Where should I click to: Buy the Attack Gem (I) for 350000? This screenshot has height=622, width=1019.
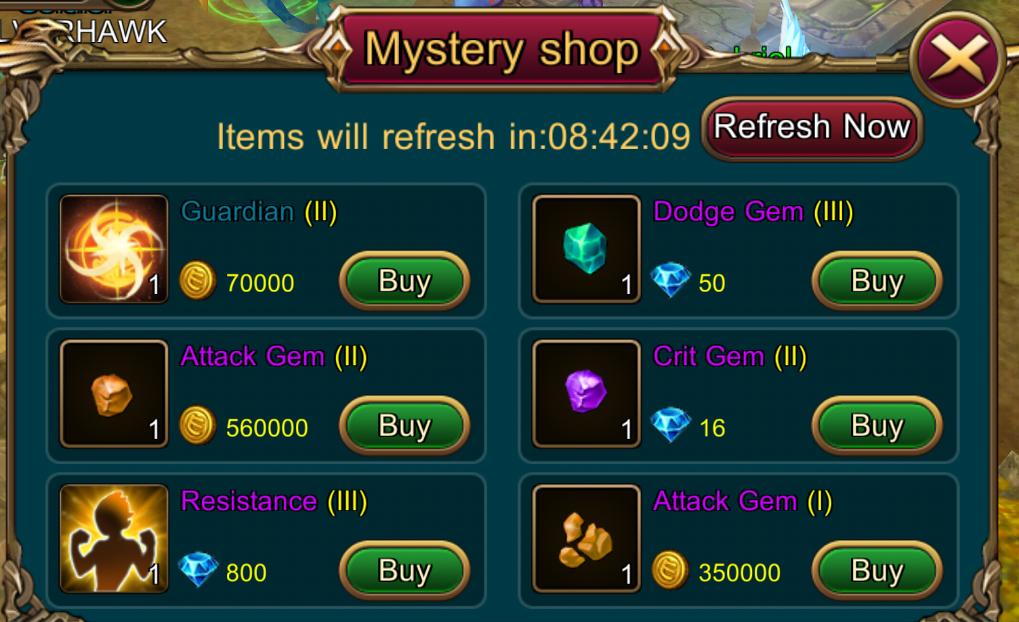click(x=877, y=571)
